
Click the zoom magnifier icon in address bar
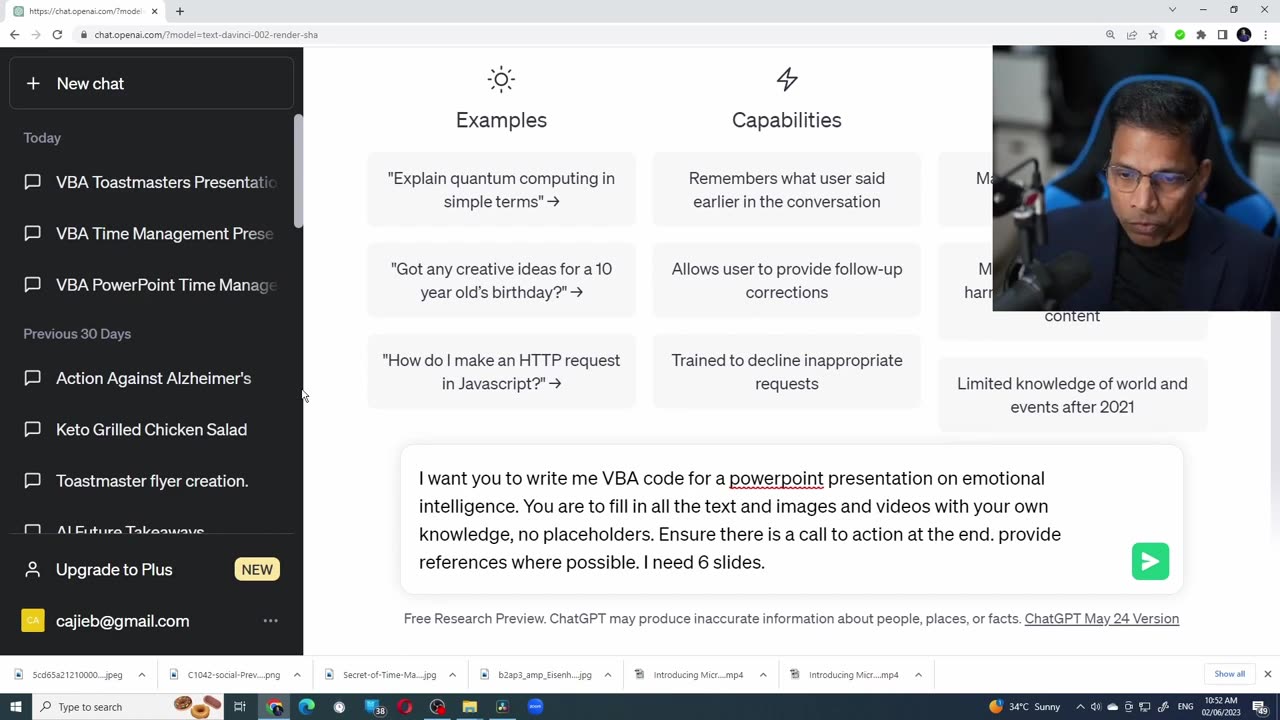point(1110,35)
